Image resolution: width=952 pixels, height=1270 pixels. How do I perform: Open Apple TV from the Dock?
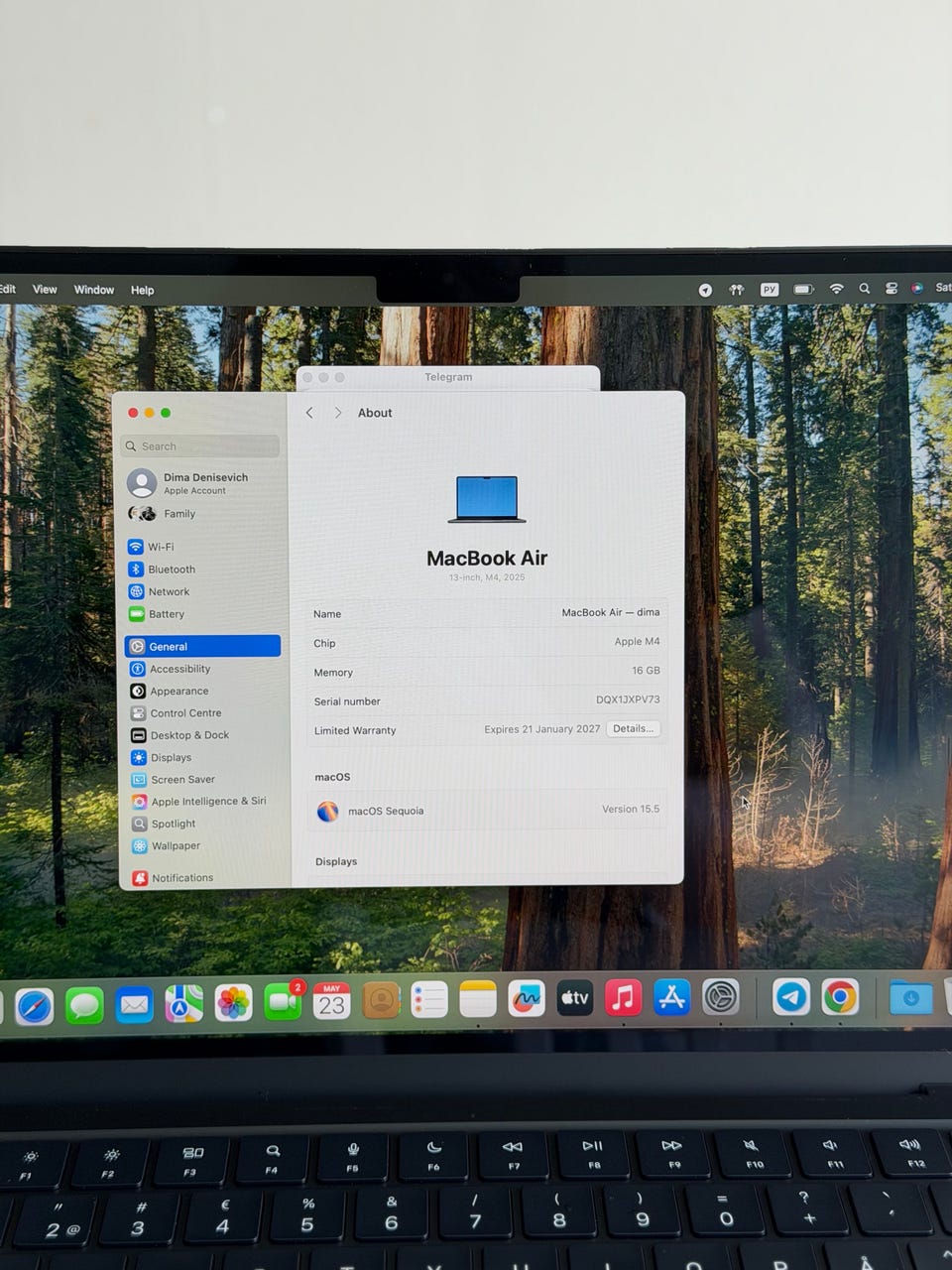point(575,998)
